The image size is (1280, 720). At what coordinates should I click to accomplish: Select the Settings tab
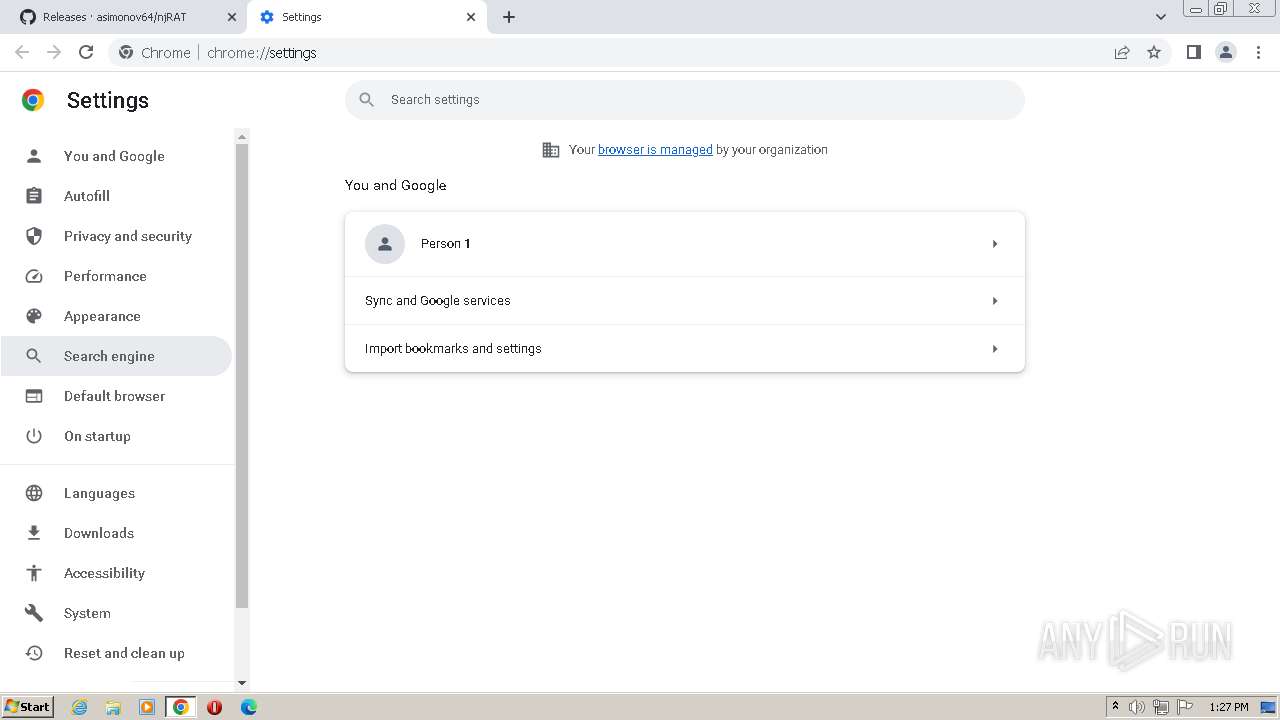tap(367, 17)
